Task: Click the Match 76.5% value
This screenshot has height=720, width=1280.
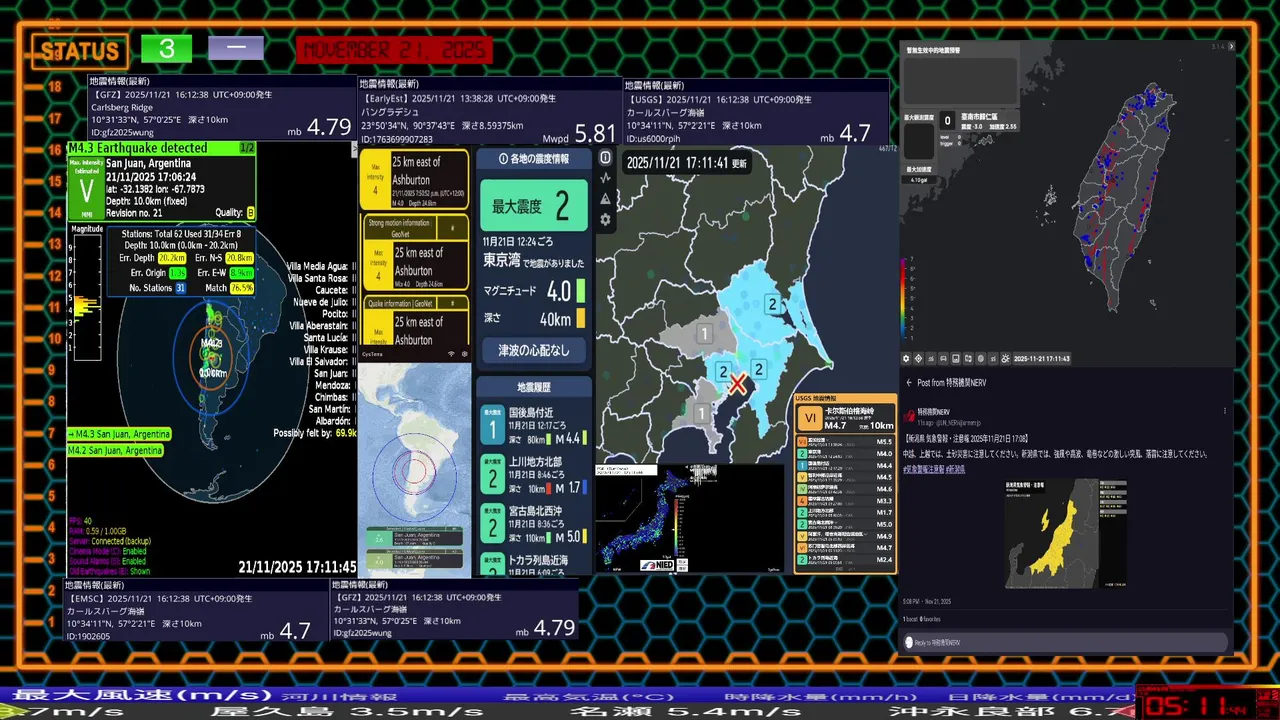Action: [x=241, y=288]
